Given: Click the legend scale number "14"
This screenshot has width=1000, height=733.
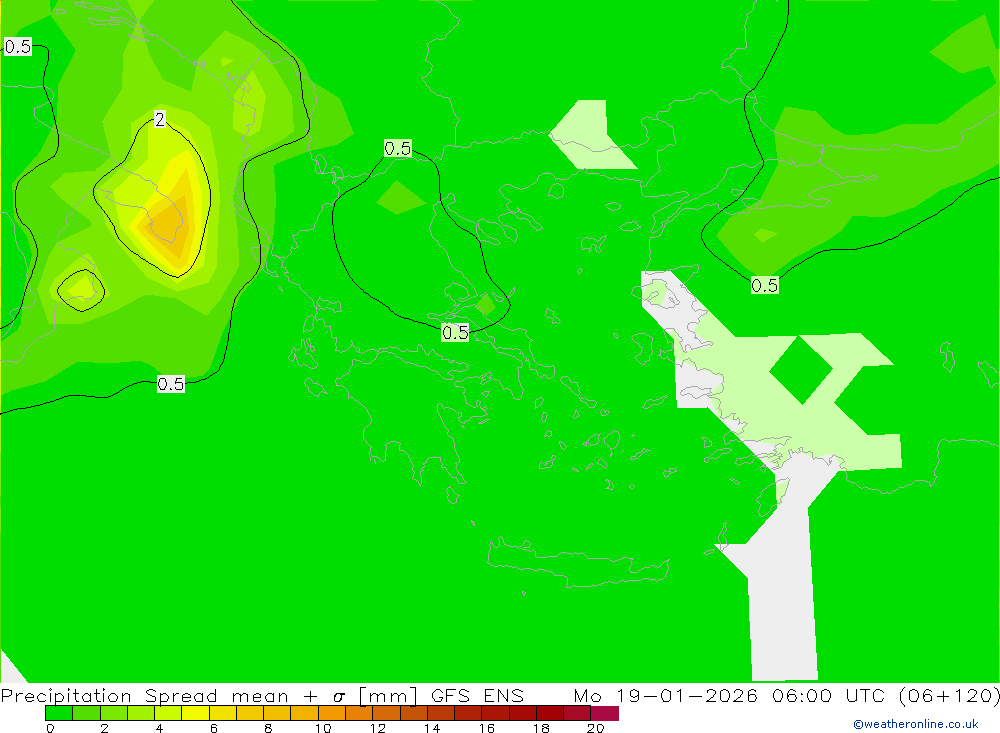Looking at the screenshot, I should tap(432, 728).
